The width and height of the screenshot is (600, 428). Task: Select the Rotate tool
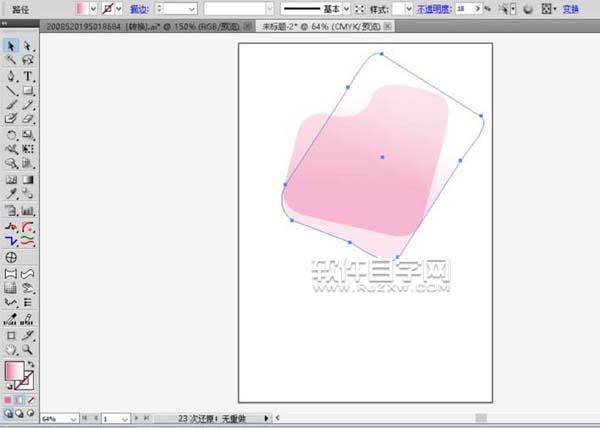click(11, 135)
